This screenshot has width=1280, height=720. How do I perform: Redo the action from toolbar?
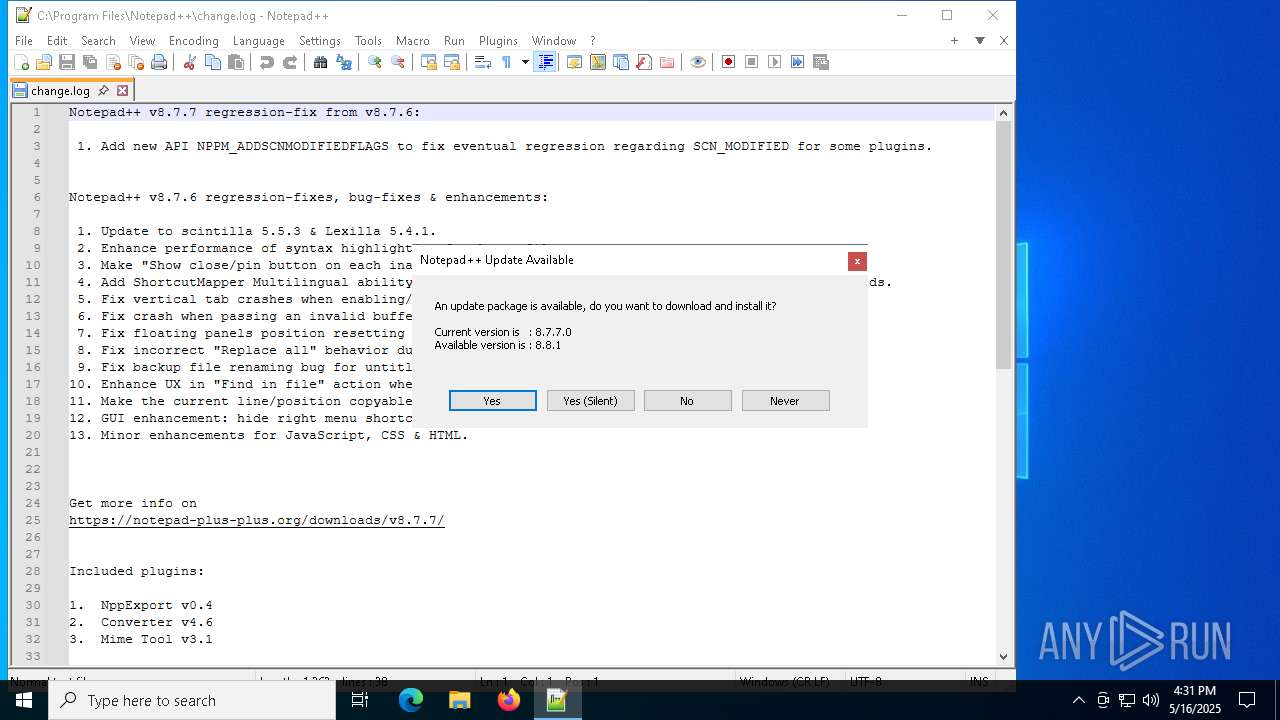[290, 62]
